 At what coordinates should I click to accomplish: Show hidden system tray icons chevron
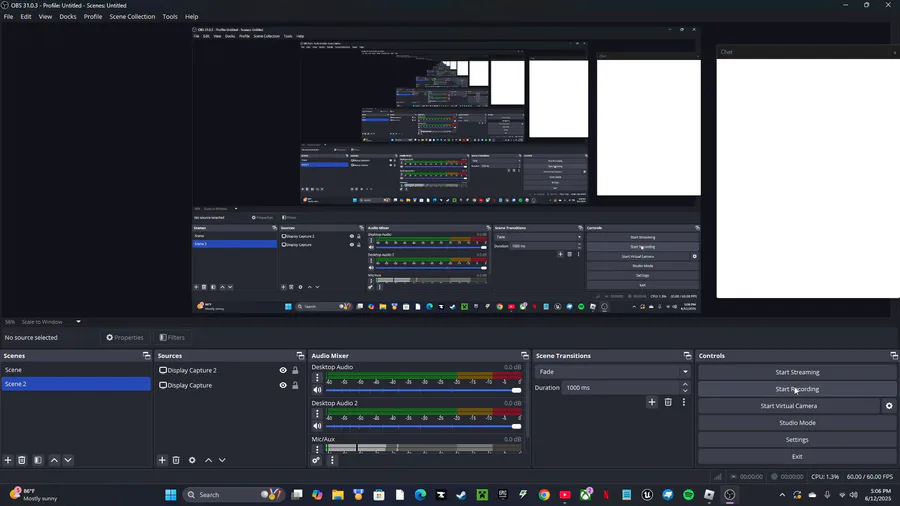pyautogui.click(x=782, y=495)
